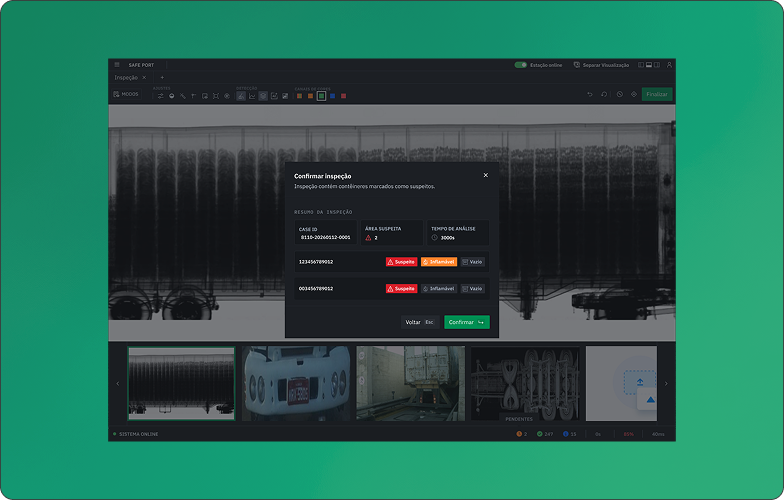The image size is (784, 500).
Task: Select the undercarriage X-ray thumbnail
Action: click(x=525, y=384)
